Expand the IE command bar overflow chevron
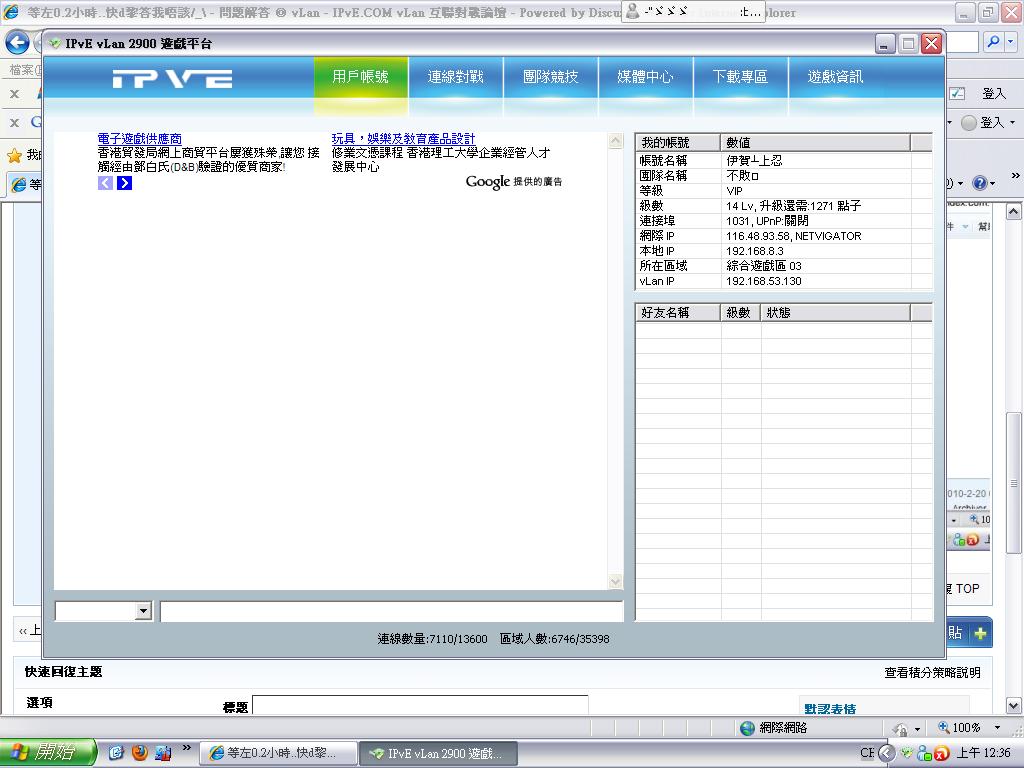 click(x=1016, y=176)
